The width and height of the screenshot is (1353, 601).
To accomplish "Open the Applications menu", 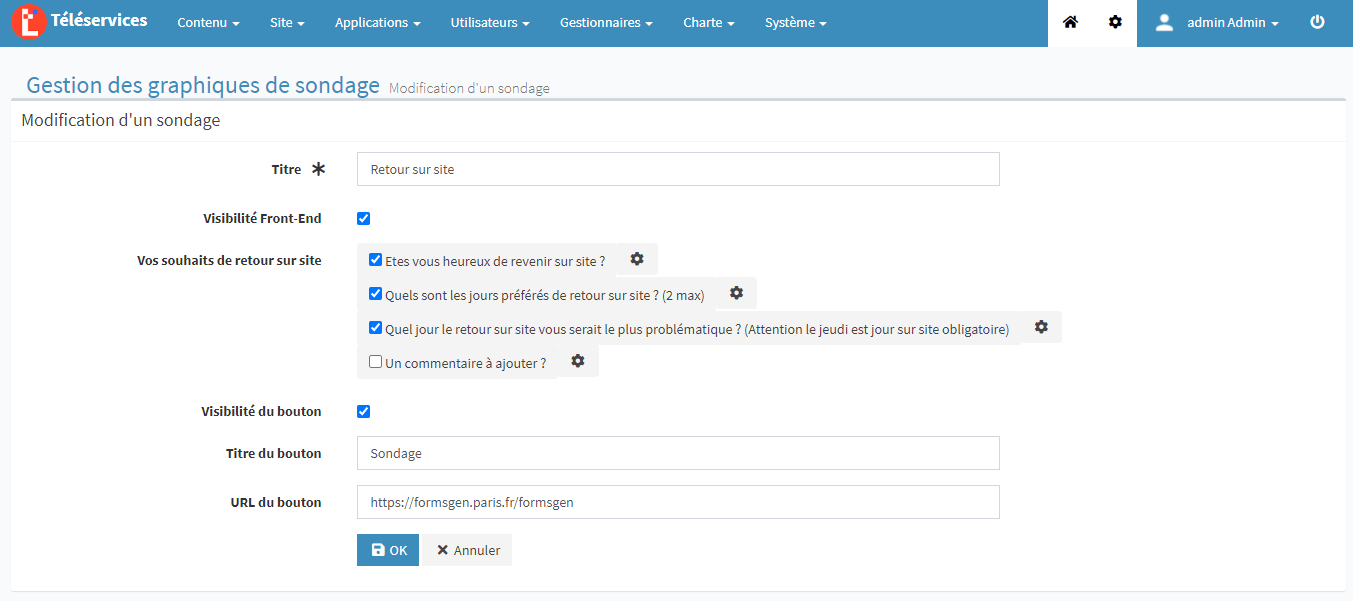I will (377, 23).
